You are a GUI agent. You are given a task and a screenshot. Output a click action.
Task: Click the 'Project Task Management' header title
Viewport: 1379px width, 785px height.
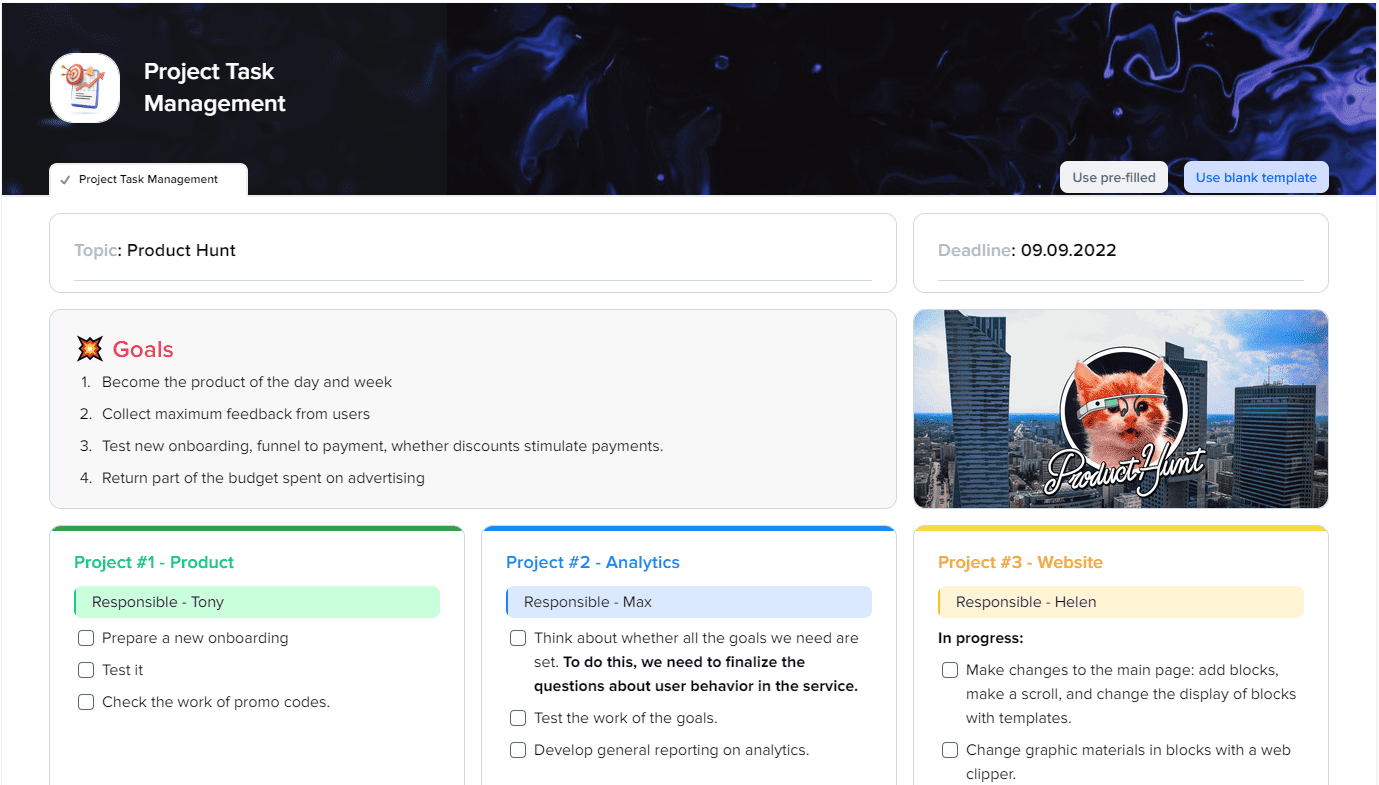click(215, 87)
